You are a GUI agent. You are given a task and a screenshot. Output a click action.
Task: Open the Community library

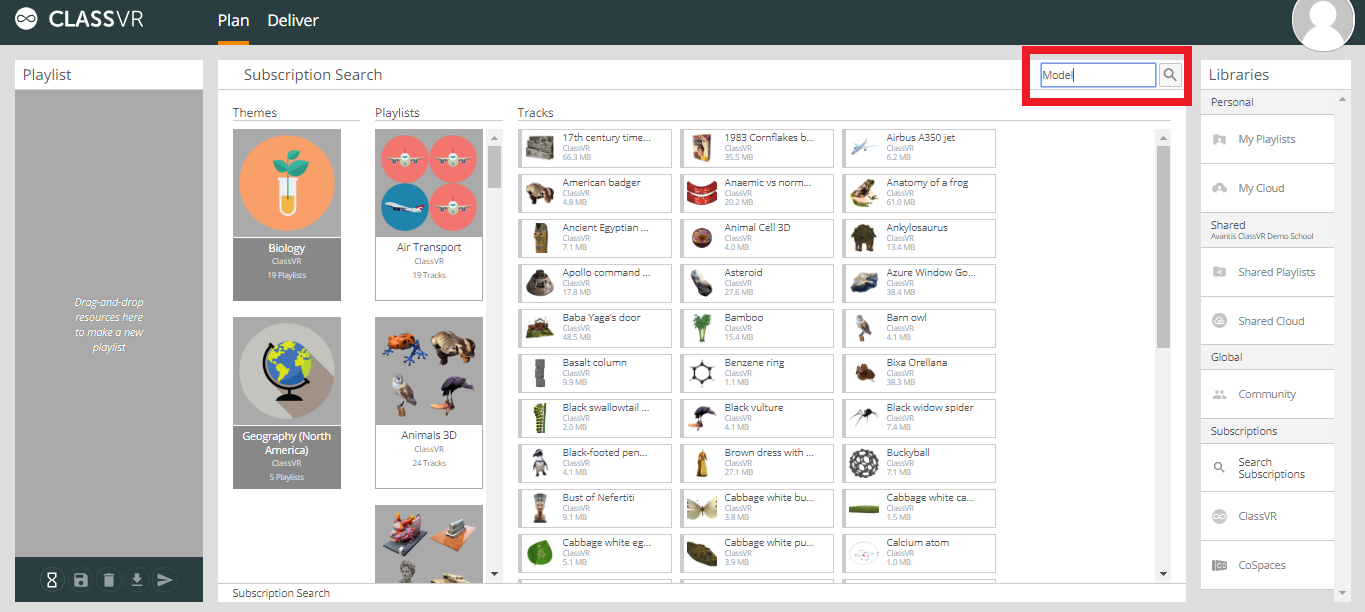tap(1268, 394)
